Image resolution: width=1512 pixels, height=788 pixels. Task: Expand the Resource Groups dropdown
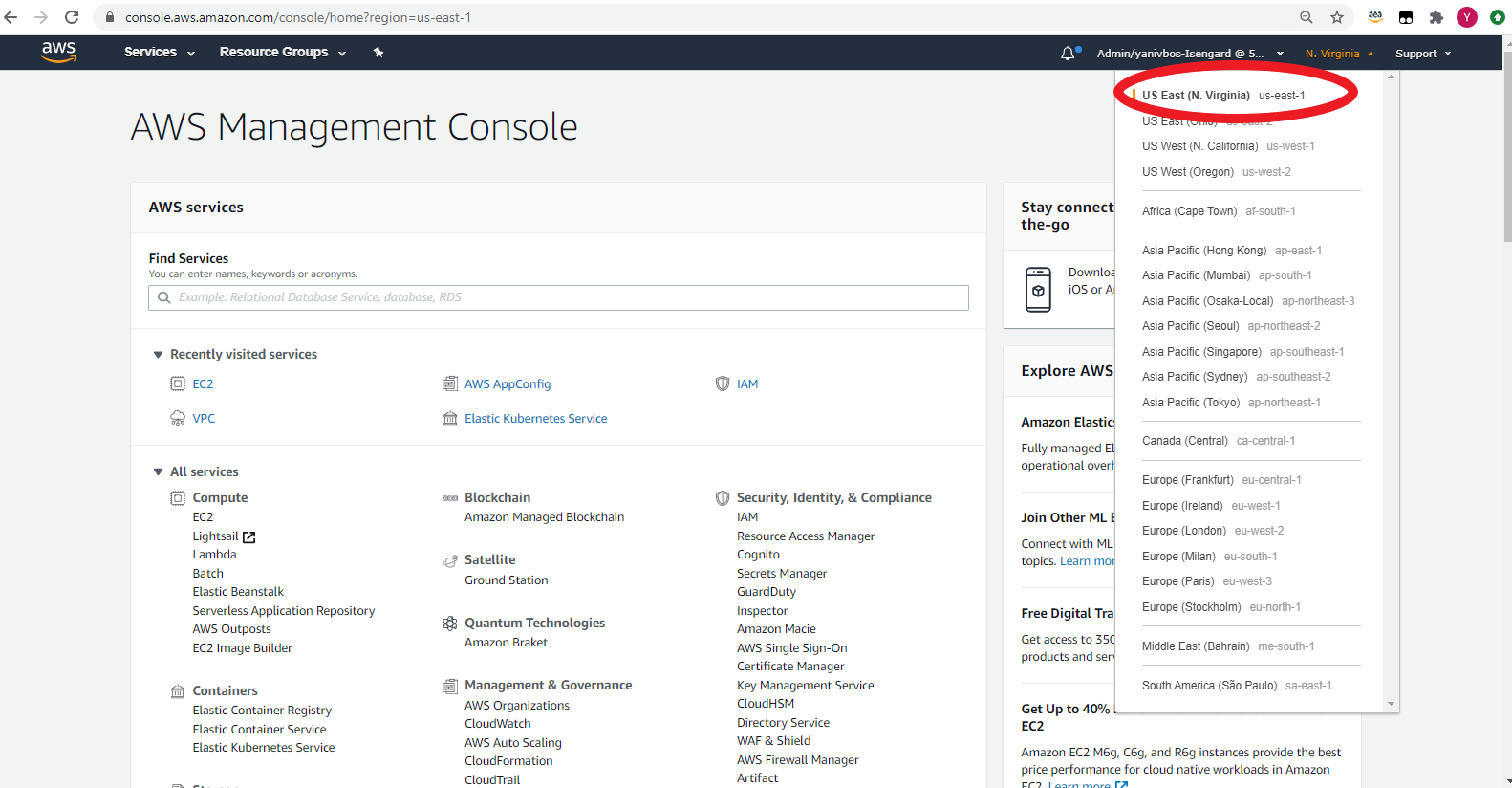tap(283, 53)
